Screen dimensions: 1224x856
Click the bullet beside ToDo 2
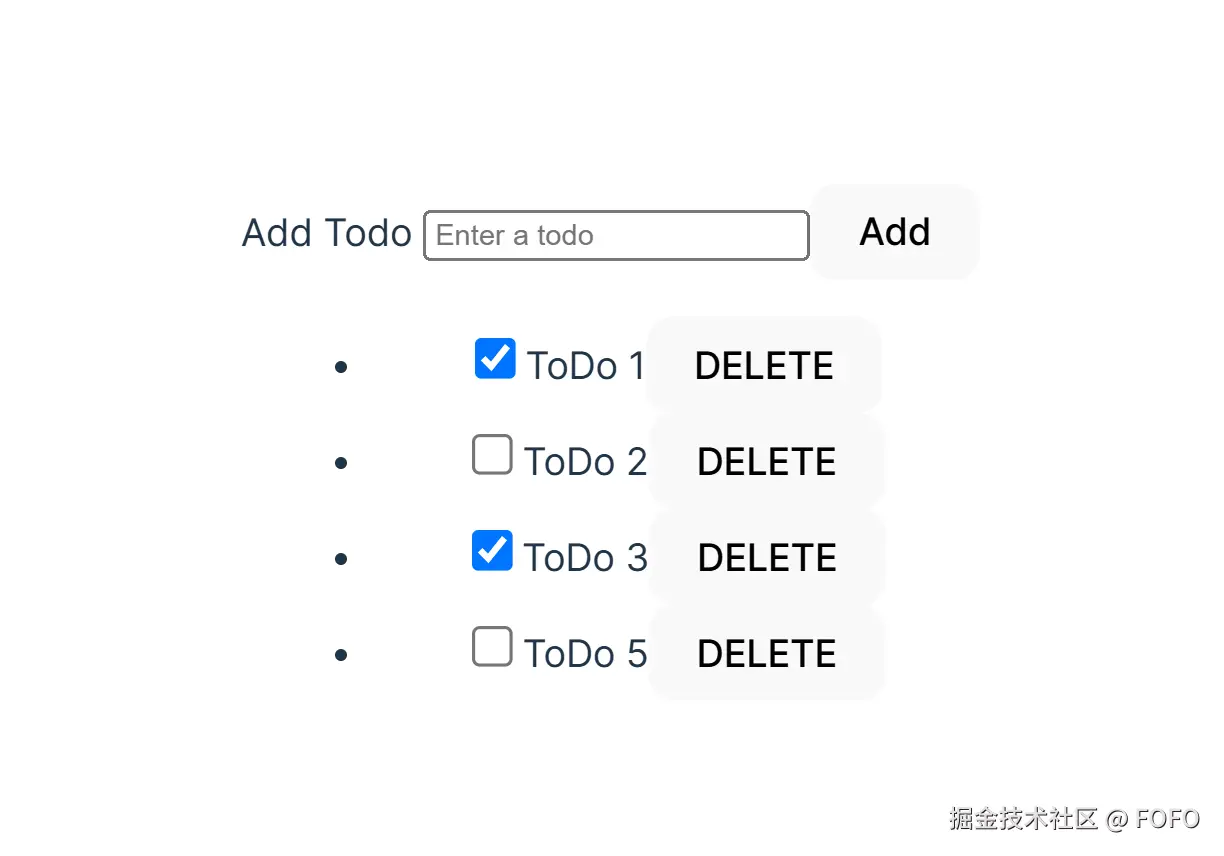340,462
